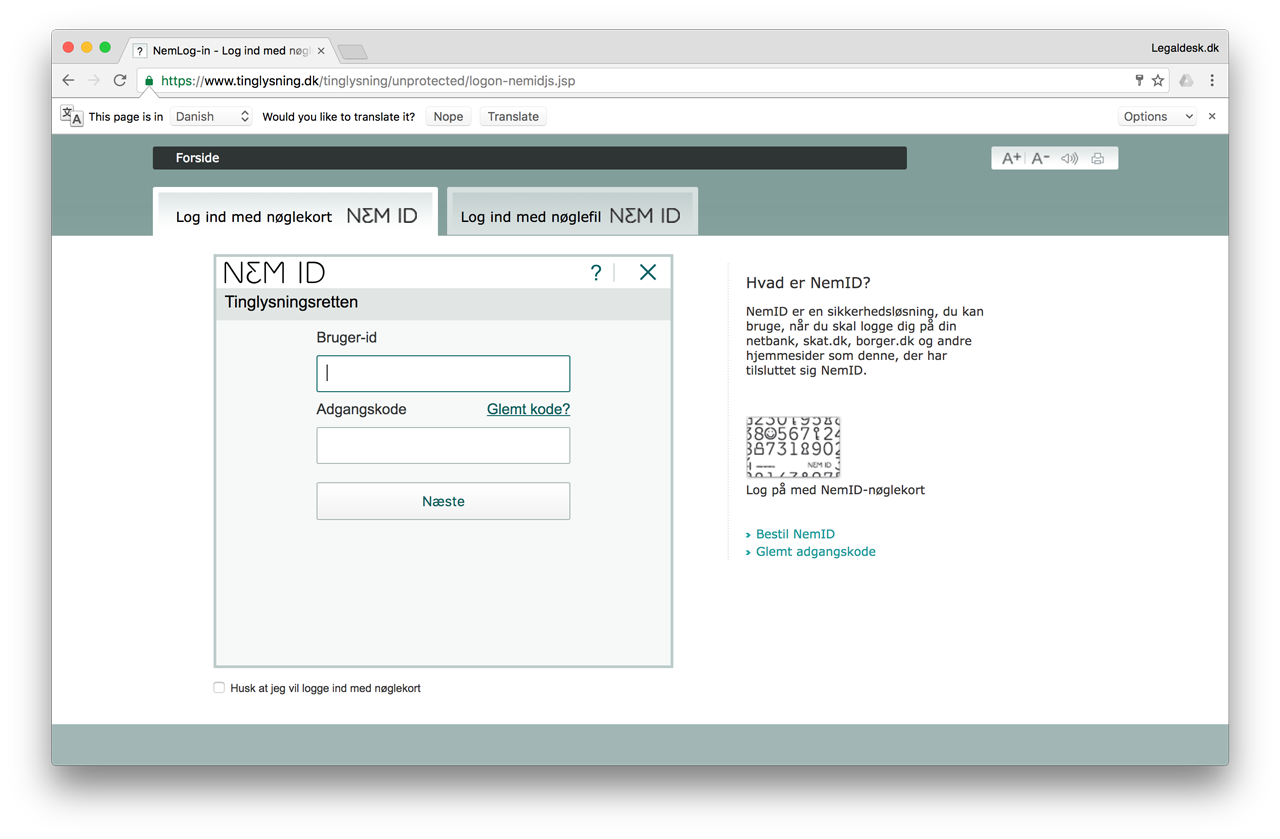This screenshot has width=1280, height=839.
Task: Reload the page with the refresh icon
Action: [120, 80]
